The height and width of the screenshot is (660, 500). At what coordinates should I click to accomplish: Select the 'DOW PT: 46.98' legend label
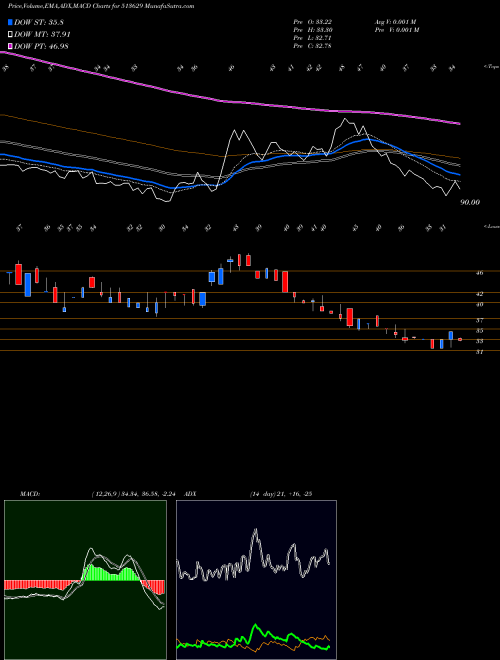41,46
